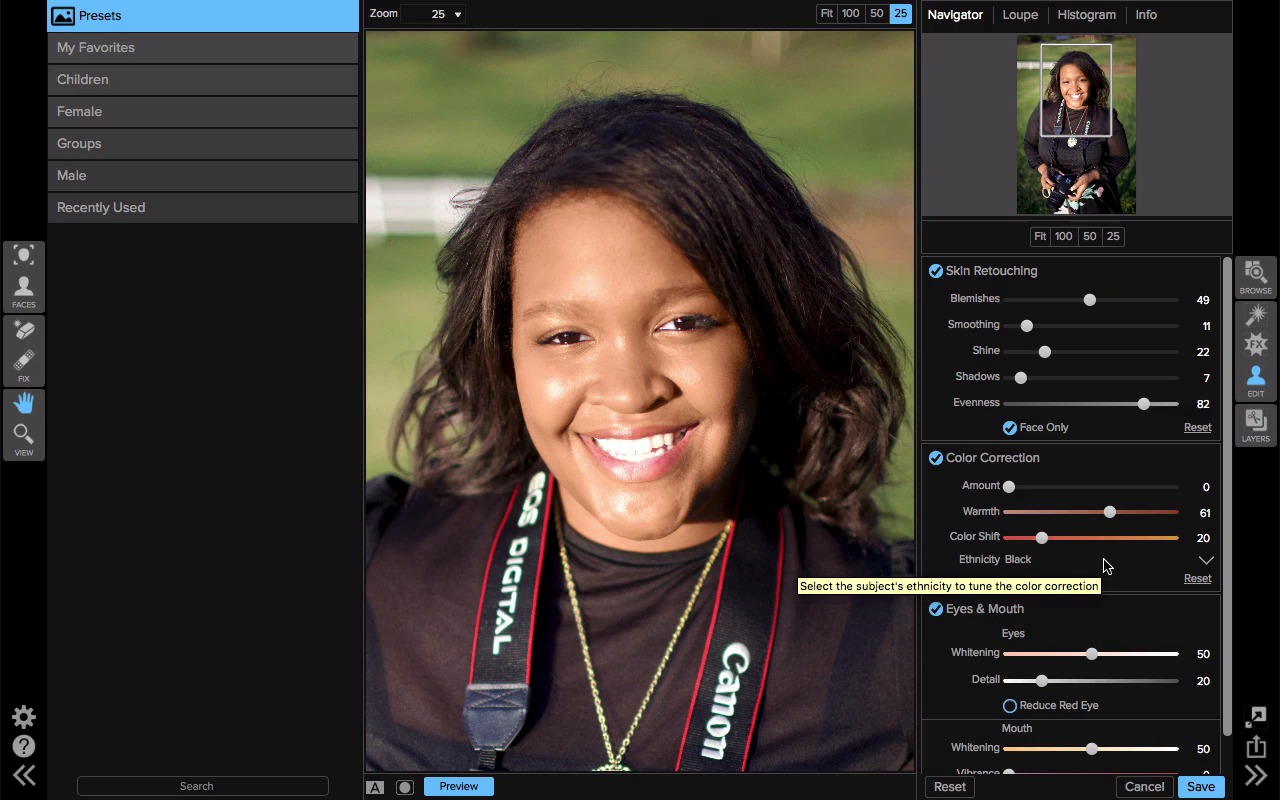Expand Groups preset category
This screenshot has width=1280, height=800.
pos(203,143)
